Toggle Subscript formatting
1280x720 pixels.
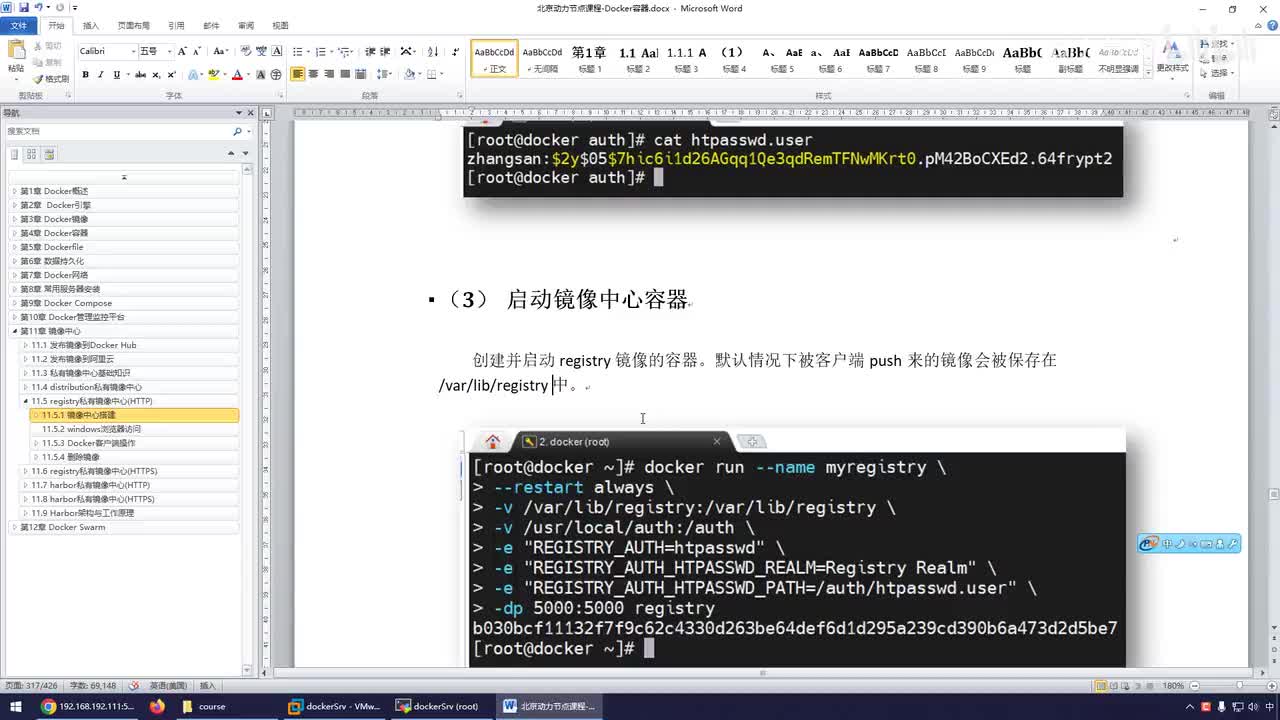tap(157, 75)
